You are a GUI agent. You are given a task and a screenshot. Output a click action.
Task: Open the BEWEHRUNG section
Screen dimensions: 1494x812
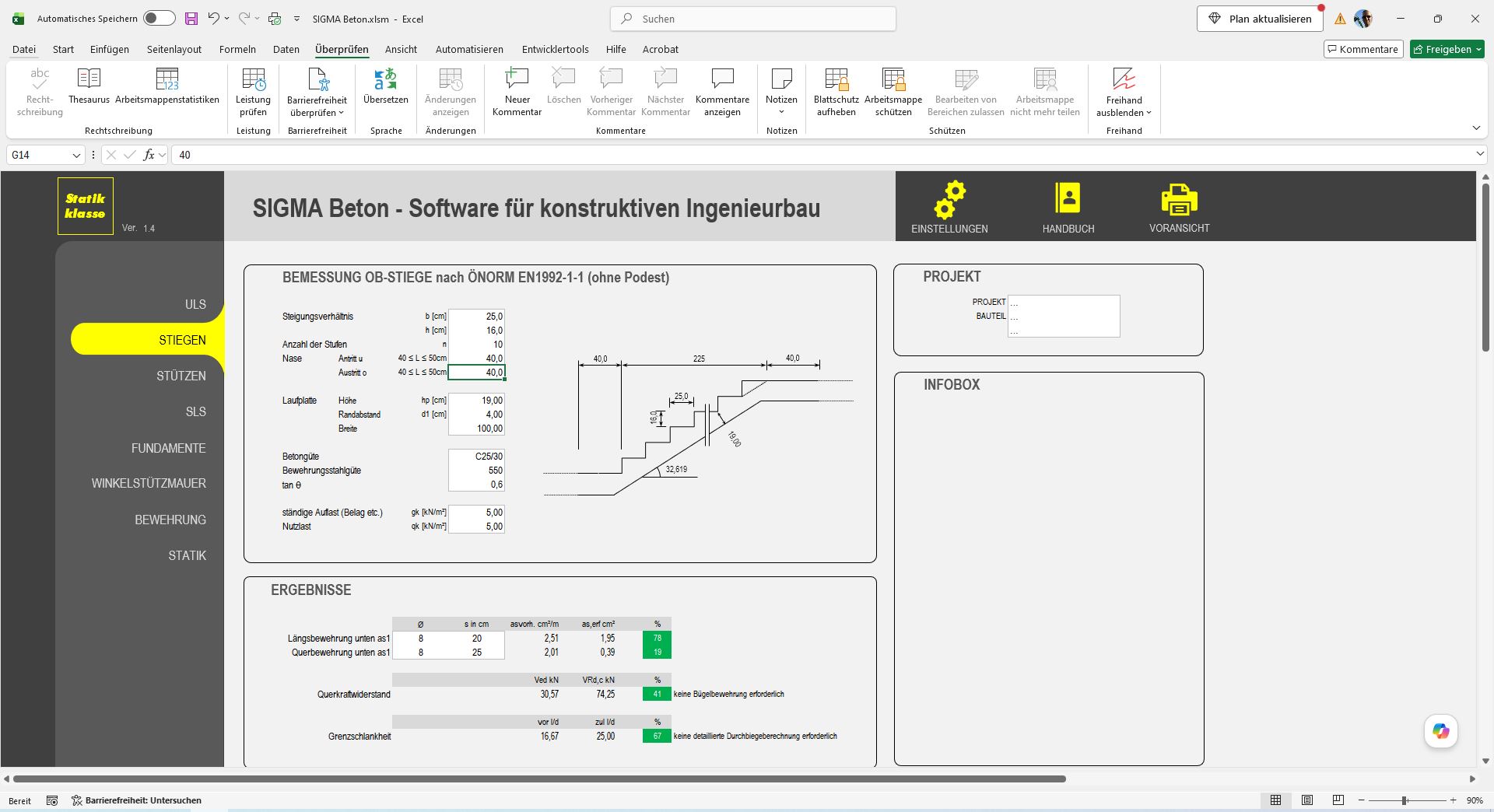click(170, 520)
